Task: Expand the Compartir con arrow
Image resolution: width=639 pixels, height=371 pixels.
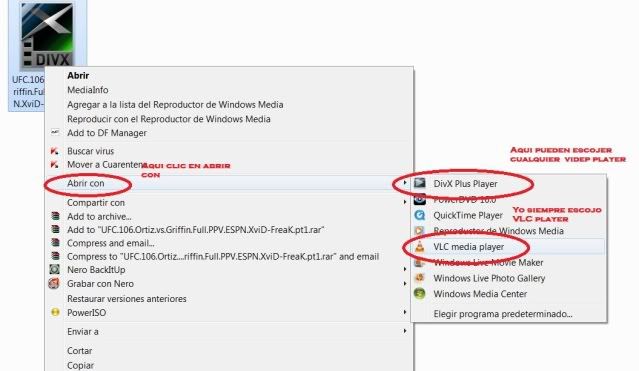Action: click(x=405, y=202)
